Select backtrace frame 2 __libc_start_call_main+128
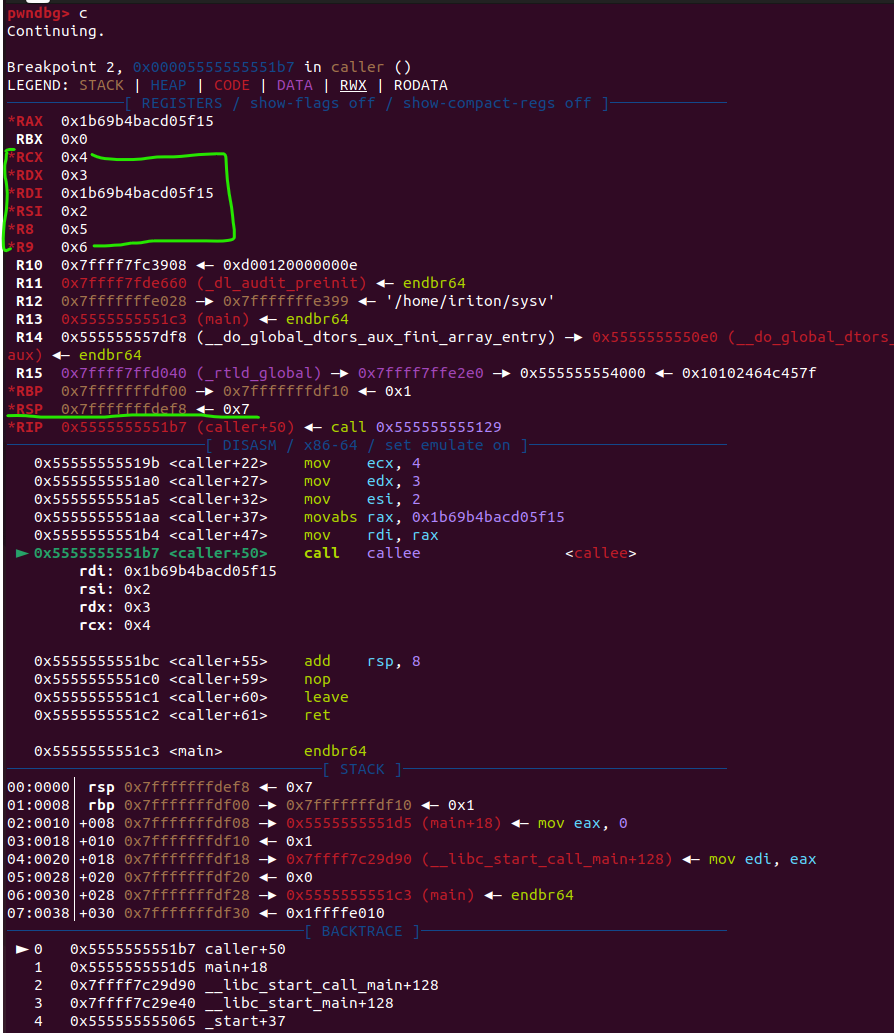This screenshot has height=1033, width=894. point(236,986)
